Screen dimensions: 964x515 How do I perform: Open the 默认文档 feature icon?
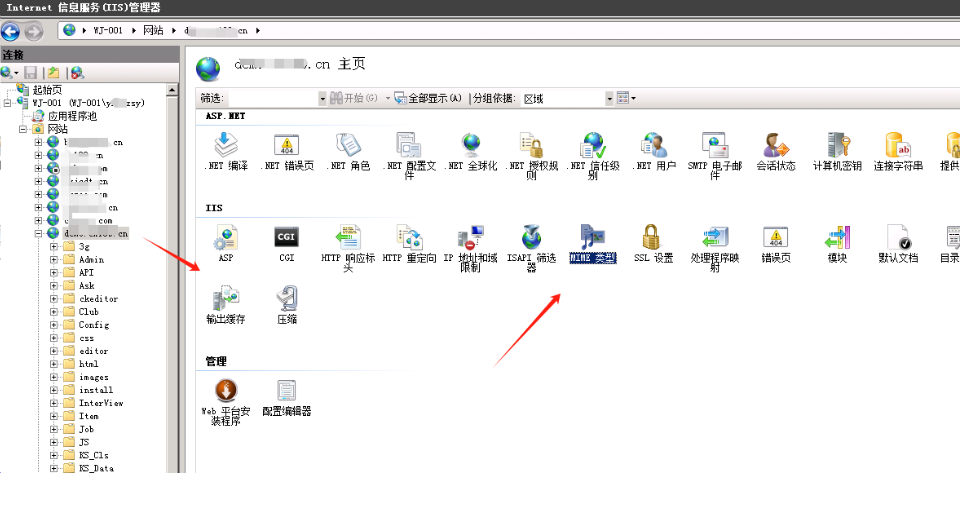[897, 238]
